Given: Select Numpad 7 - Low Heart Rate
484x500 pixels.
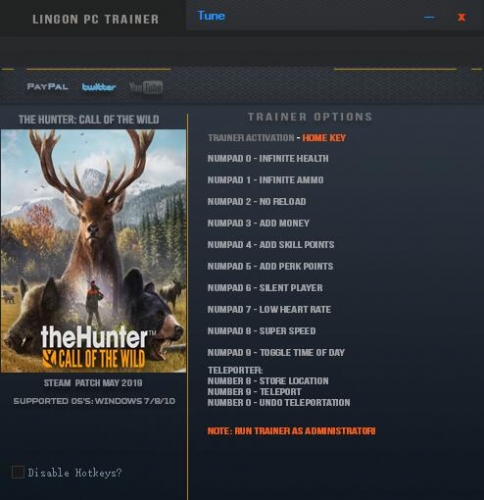Looking at the screenshot, I should coord(269,309).
